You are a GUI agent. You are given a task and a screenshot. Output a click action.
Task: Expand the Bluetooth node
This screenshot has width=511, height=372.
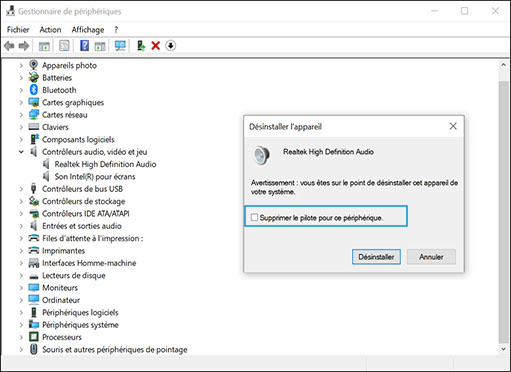[x=21, y=90]
